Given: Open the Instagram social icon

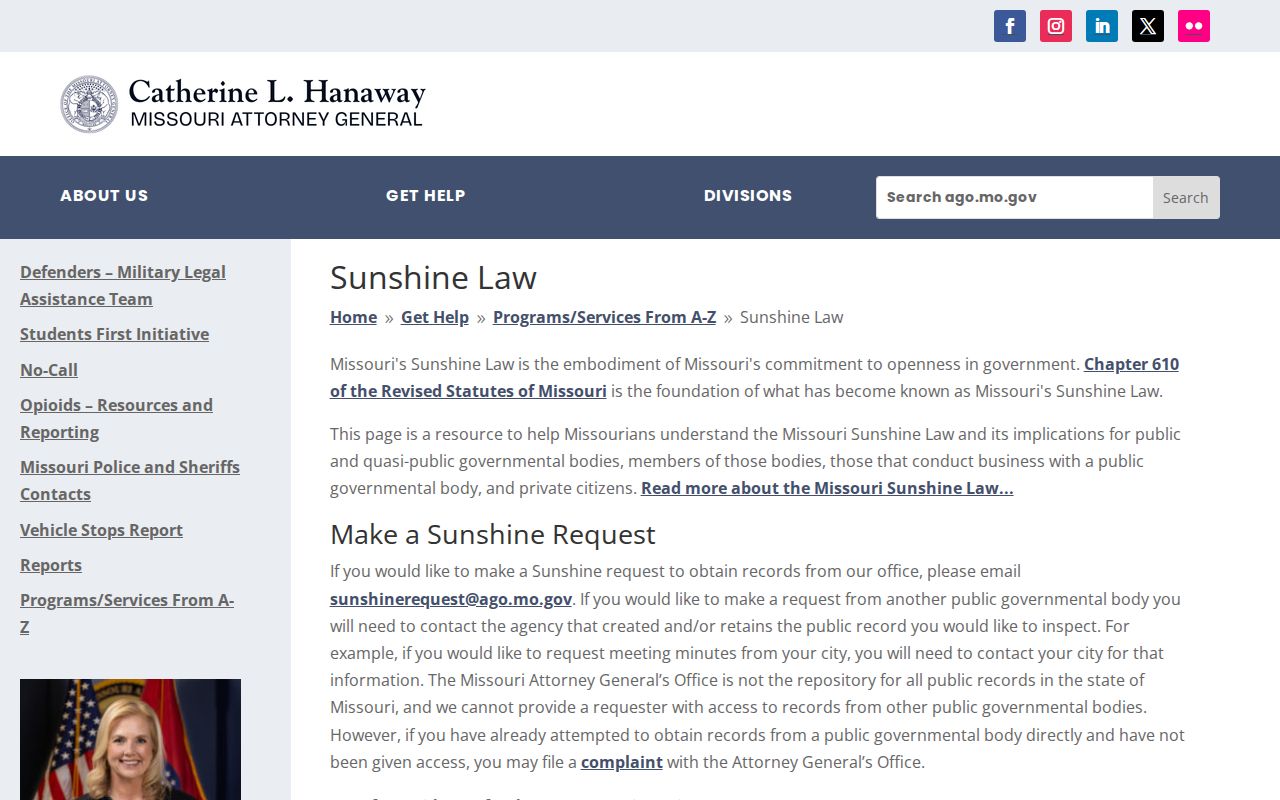Looking at the screenshot, I should pyautogui.click(x=1056, y=26).
